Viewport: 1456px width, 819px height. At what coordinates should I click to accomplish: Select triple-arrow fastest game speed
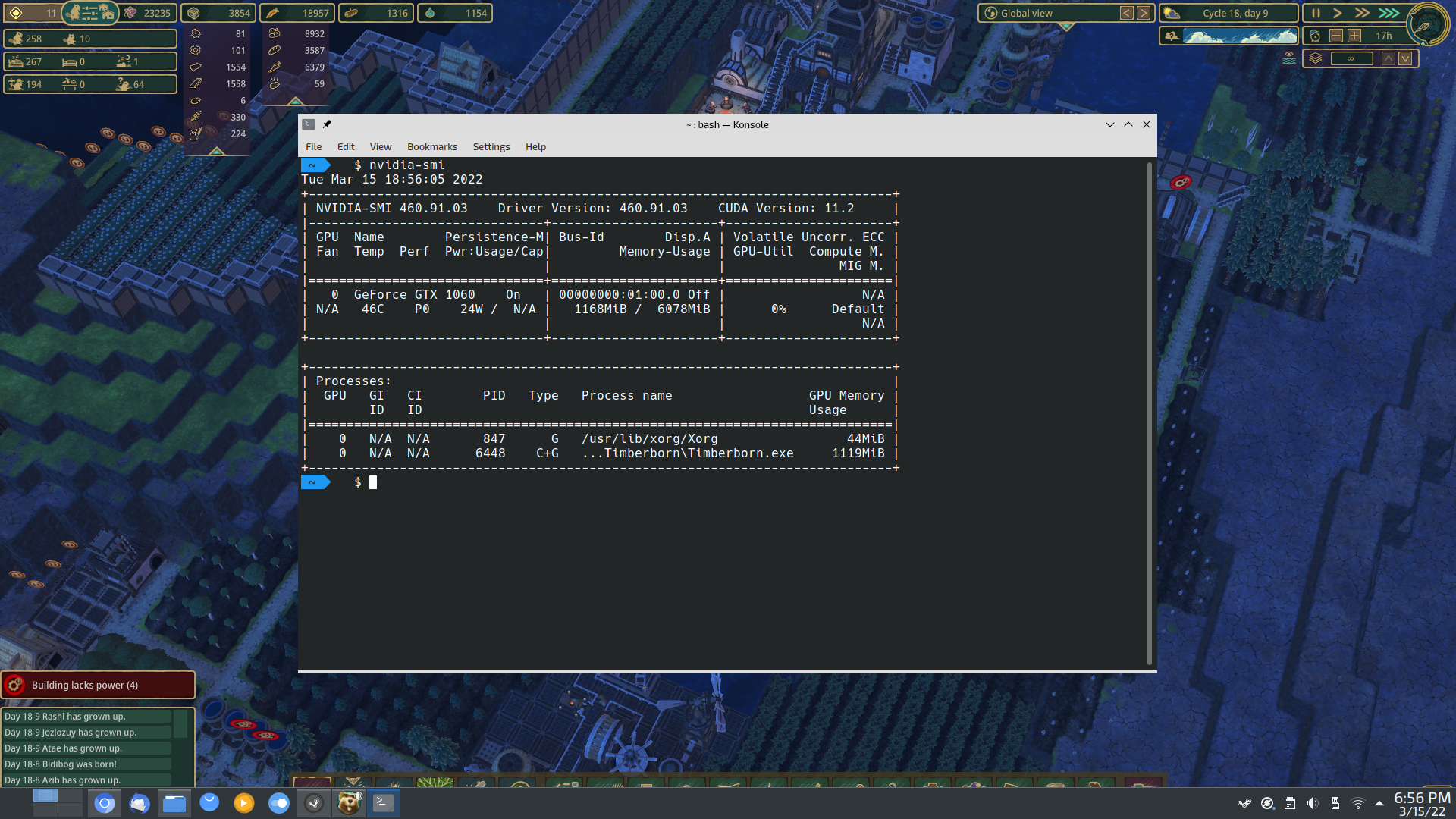1389,13
